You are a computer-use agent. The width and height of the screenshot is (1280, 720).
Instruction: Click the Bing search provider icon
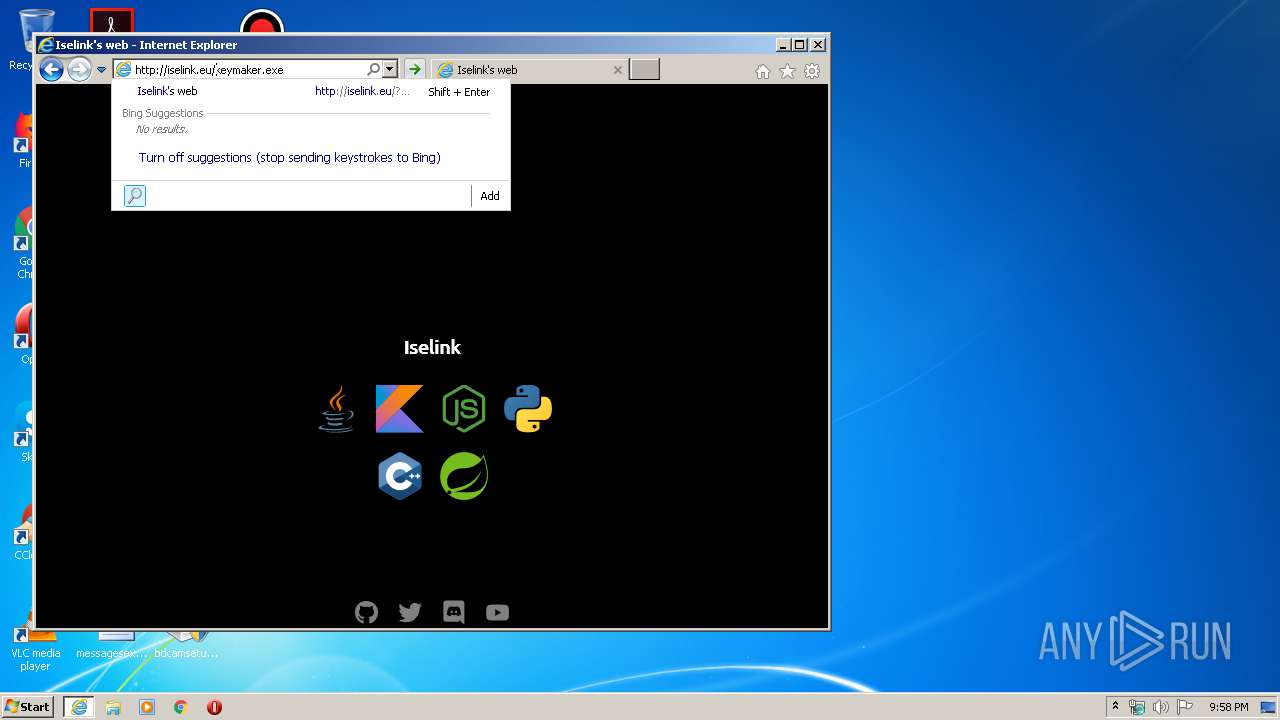(x=135, y=196)
